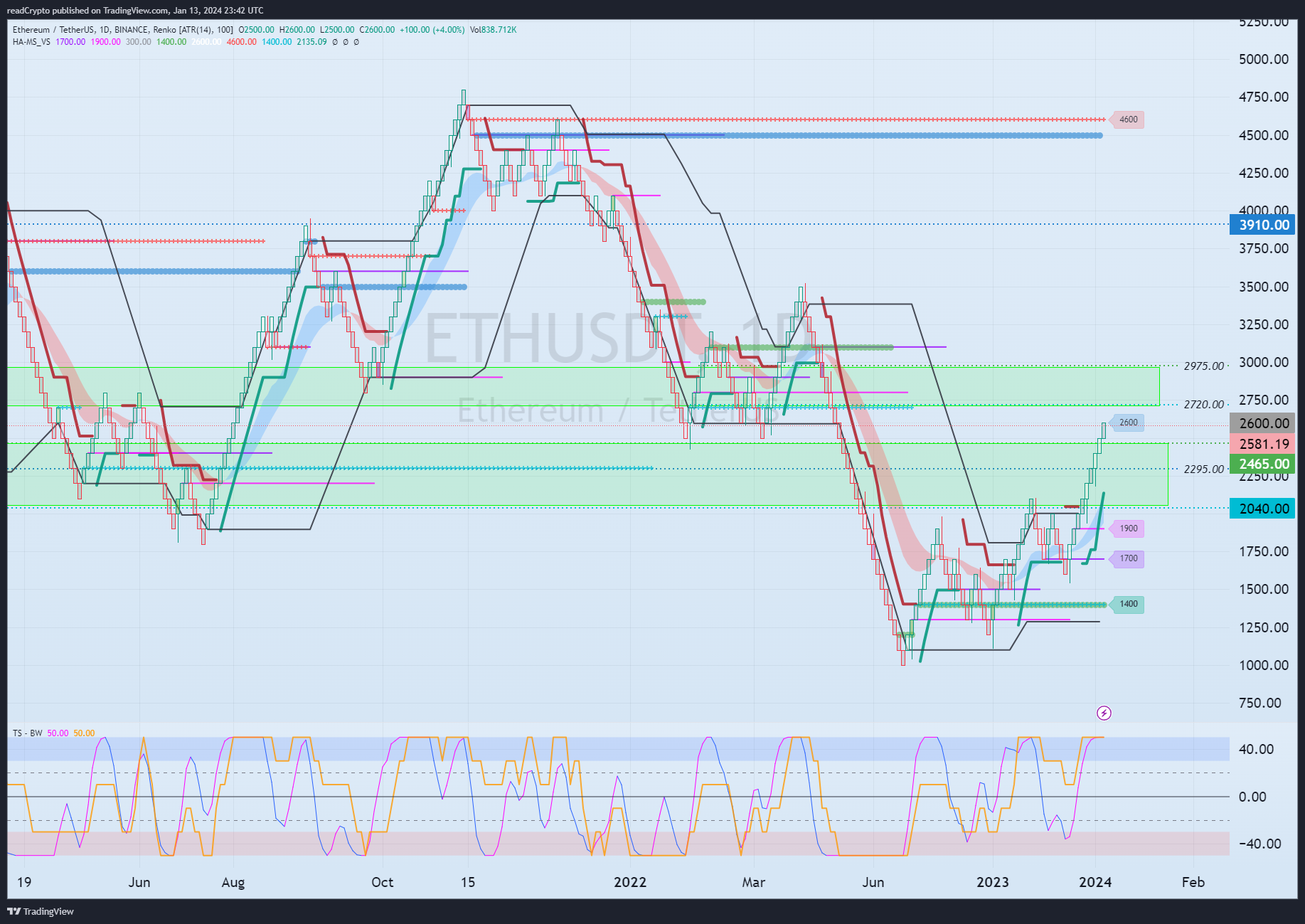Screen dimensions: 1305x924
Task: Click the Feb label on time axis
Action: click(1193, 882)
